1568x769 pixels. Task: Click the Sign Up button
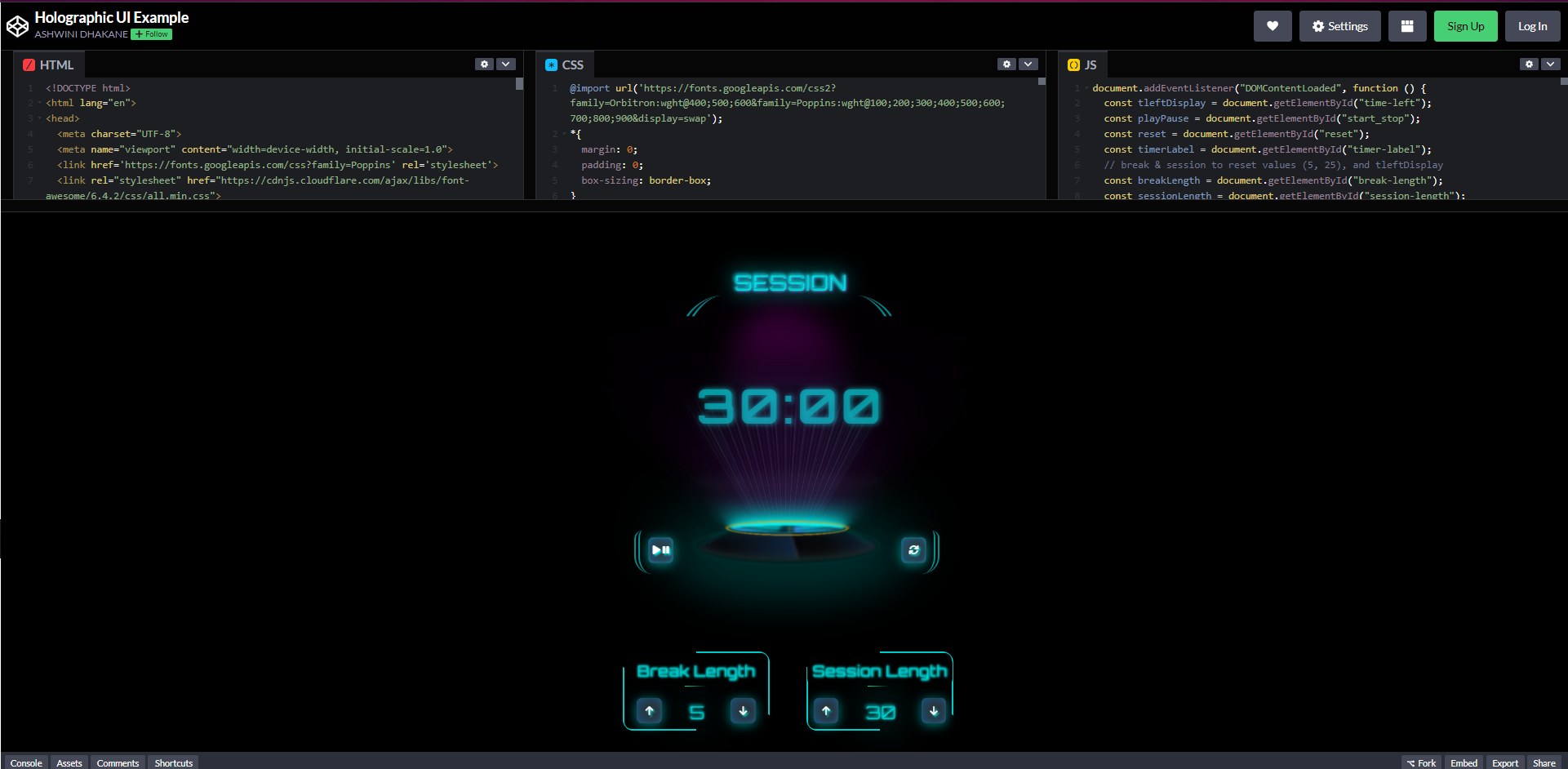[x=1465, y=26]
